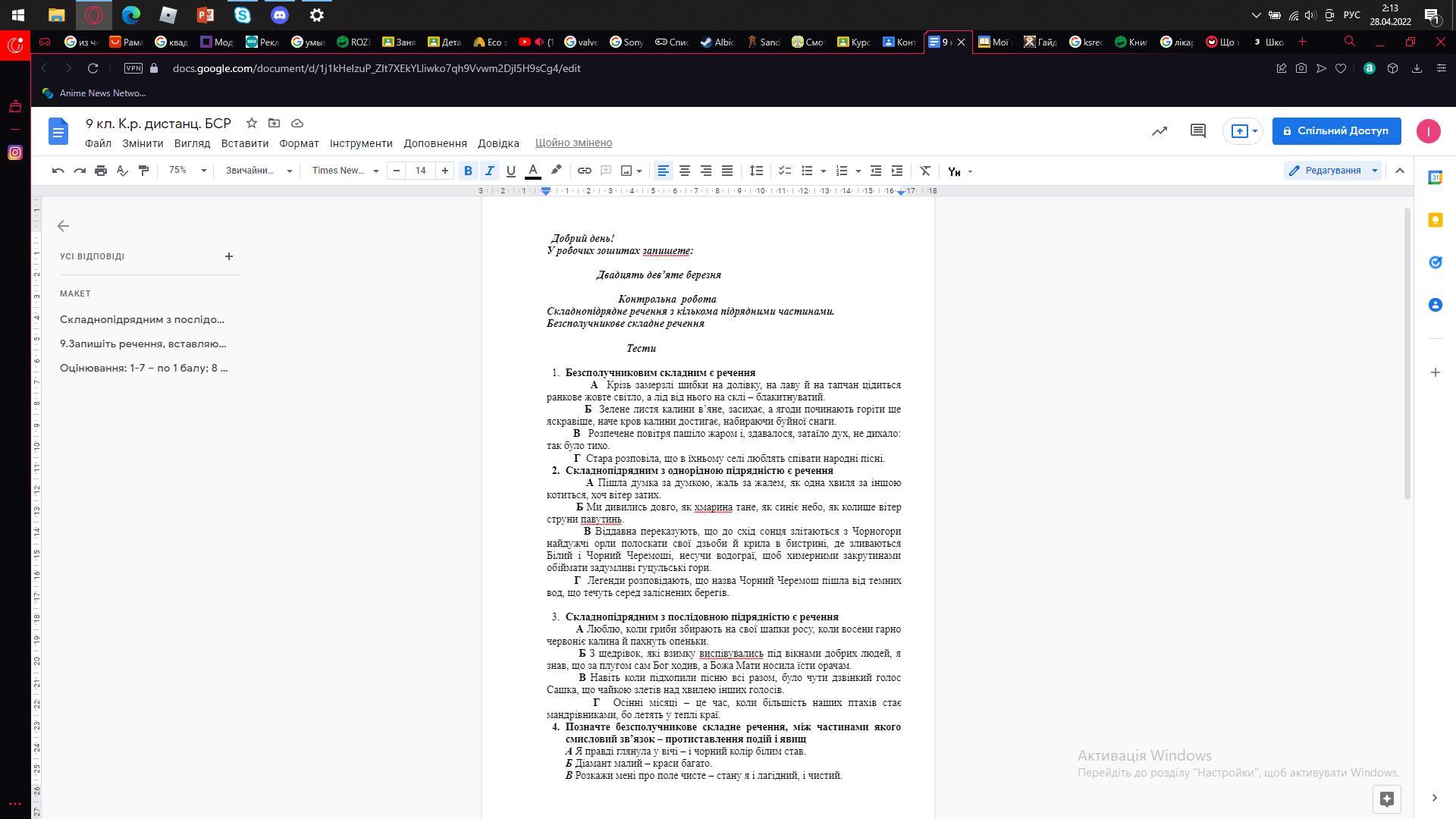This screenshot has height=819, width=1456.
Task: Toggle bold formatting
Action: click(468, 171)
